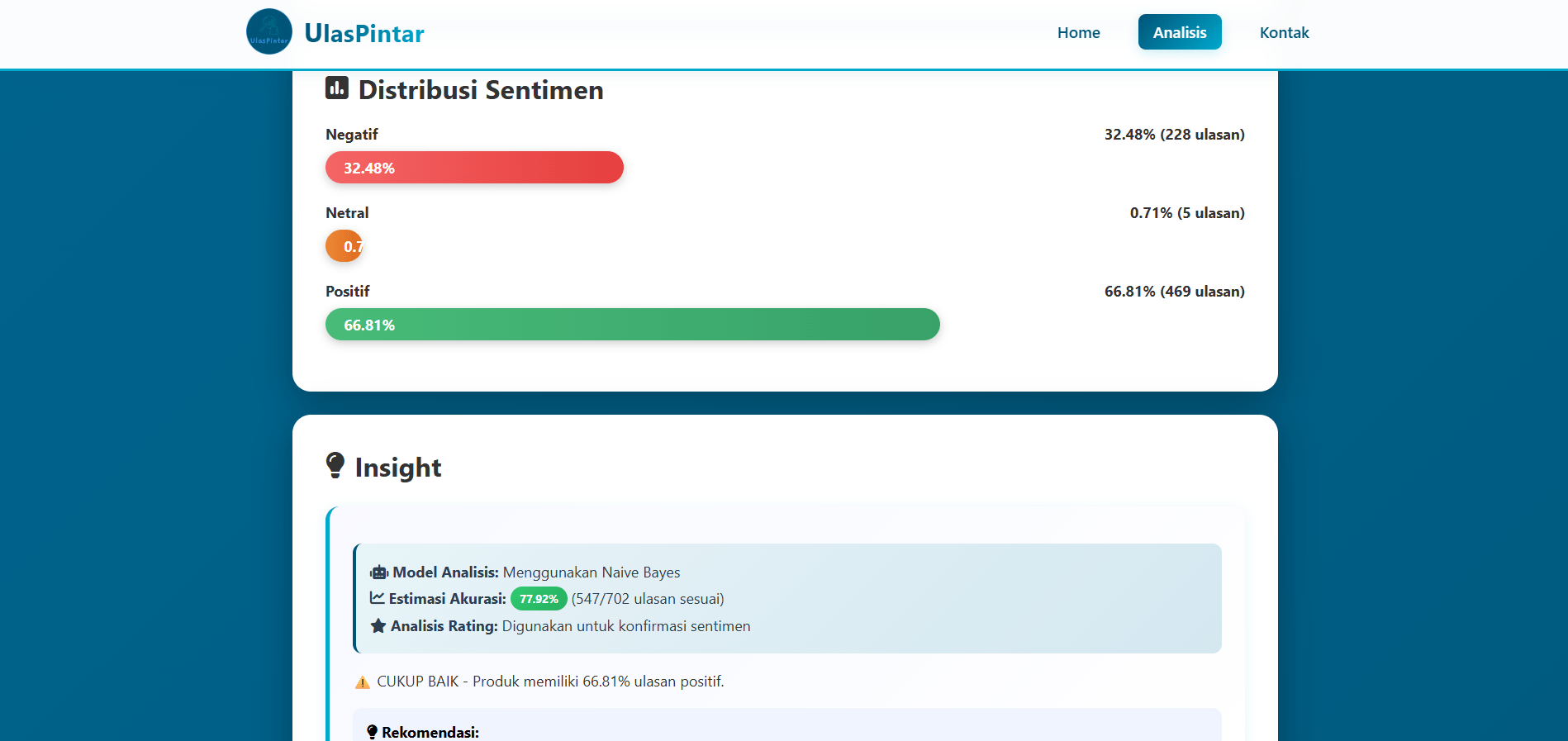Click the UlasPintar brand name text

(x=364, y=32)
